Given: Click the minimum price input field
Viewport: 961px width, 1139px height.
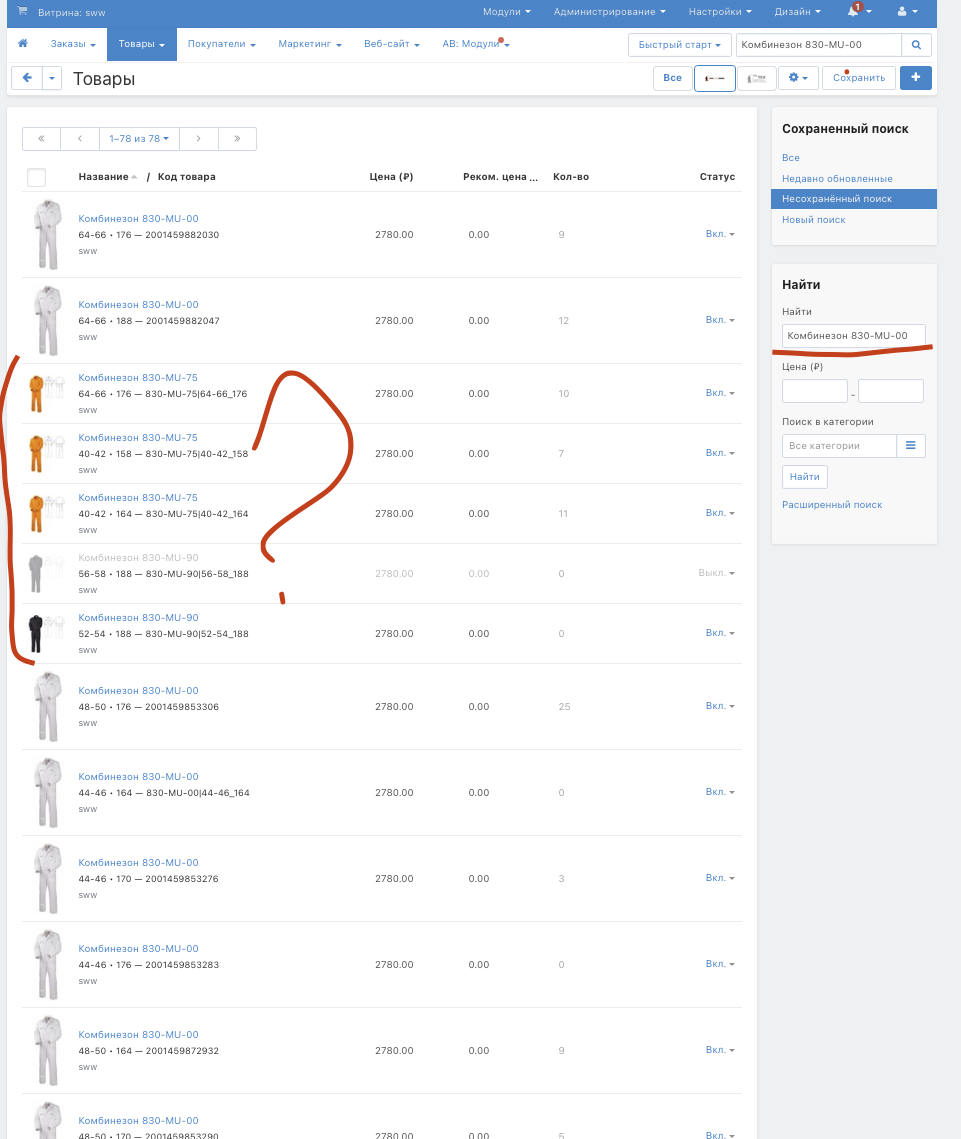Looking at the screenshot, I should pos(814,391).
